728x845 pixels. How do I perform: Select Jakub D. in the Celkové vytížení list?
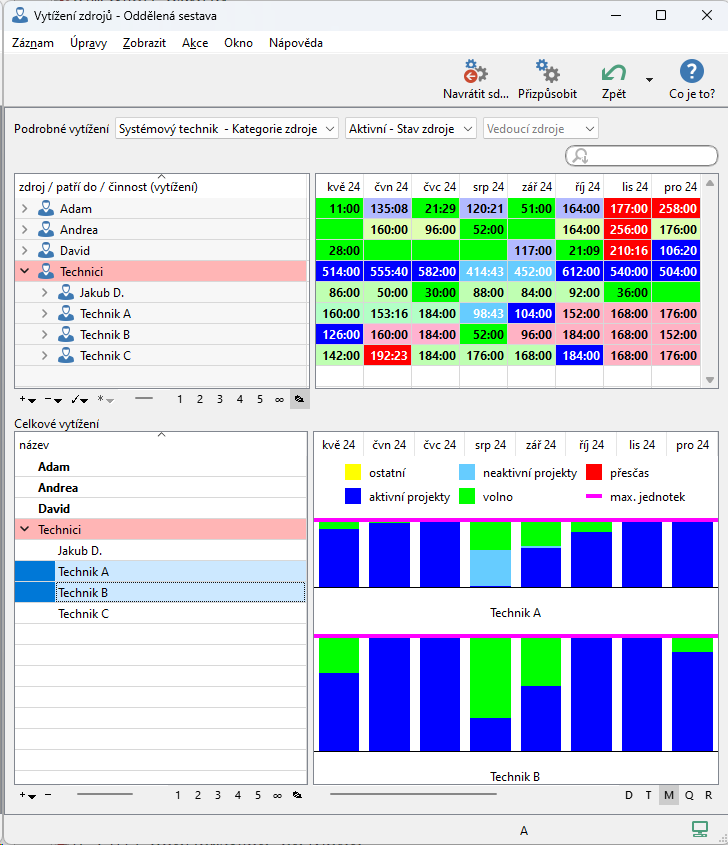pyautogui.click(x=80, y=551)
